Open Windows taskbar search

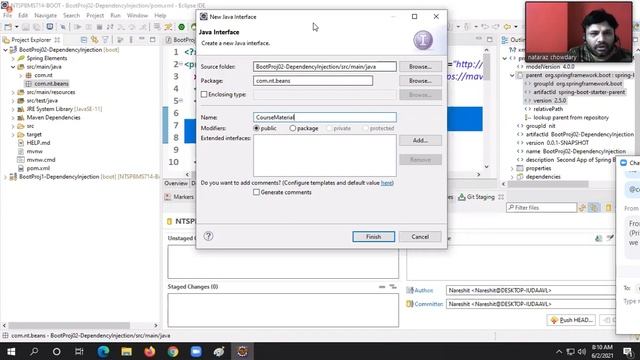pyautogui.click(x=34, y=351)
